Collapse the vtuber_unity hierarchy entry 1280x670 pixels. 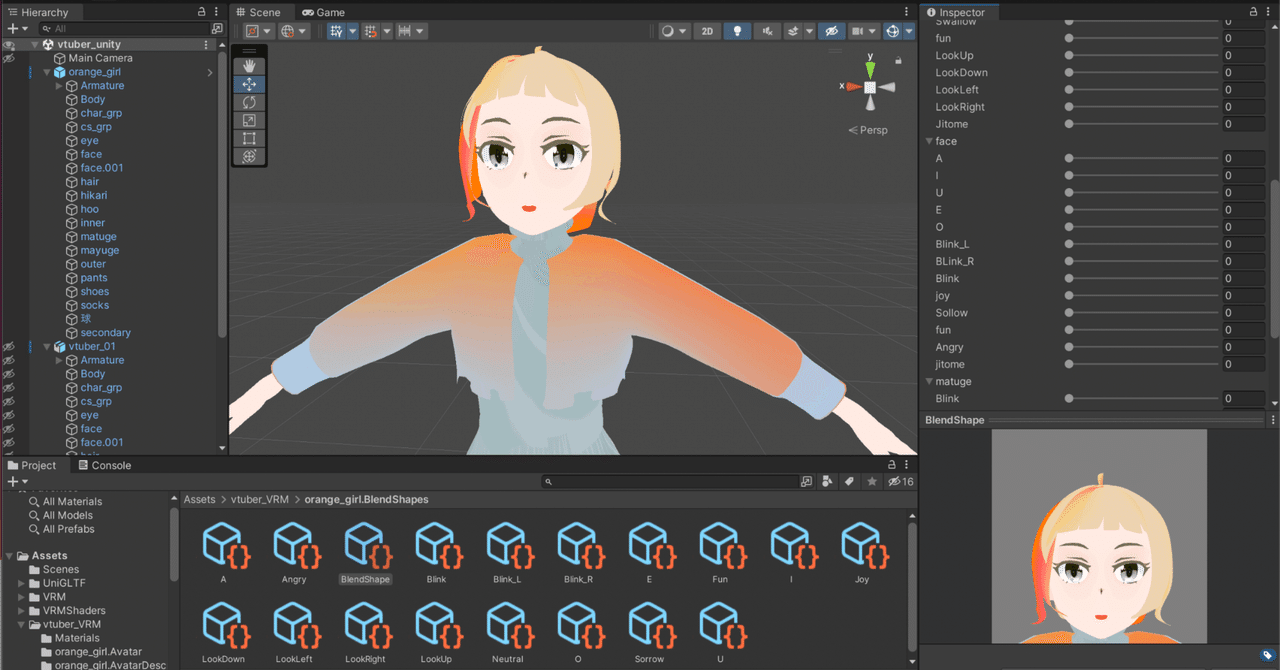tap(37, 44)
